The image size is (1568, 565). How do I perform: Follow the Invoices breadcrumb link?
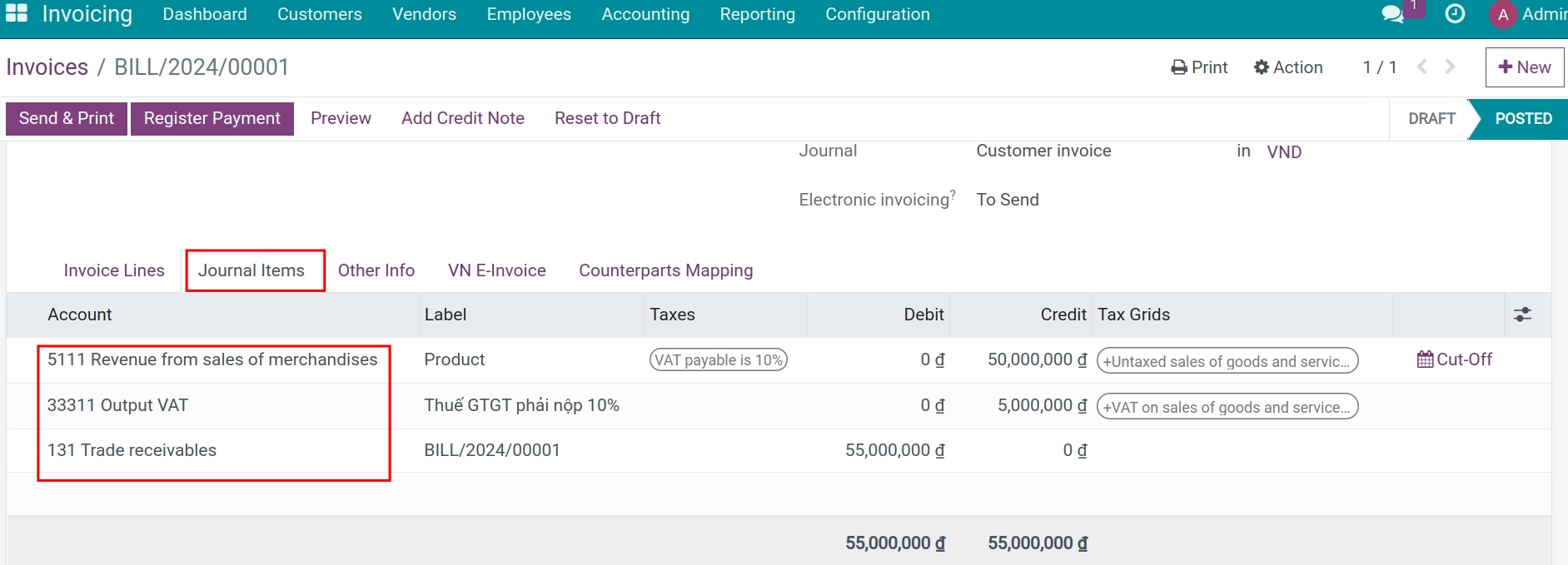(x=47, y=67)
